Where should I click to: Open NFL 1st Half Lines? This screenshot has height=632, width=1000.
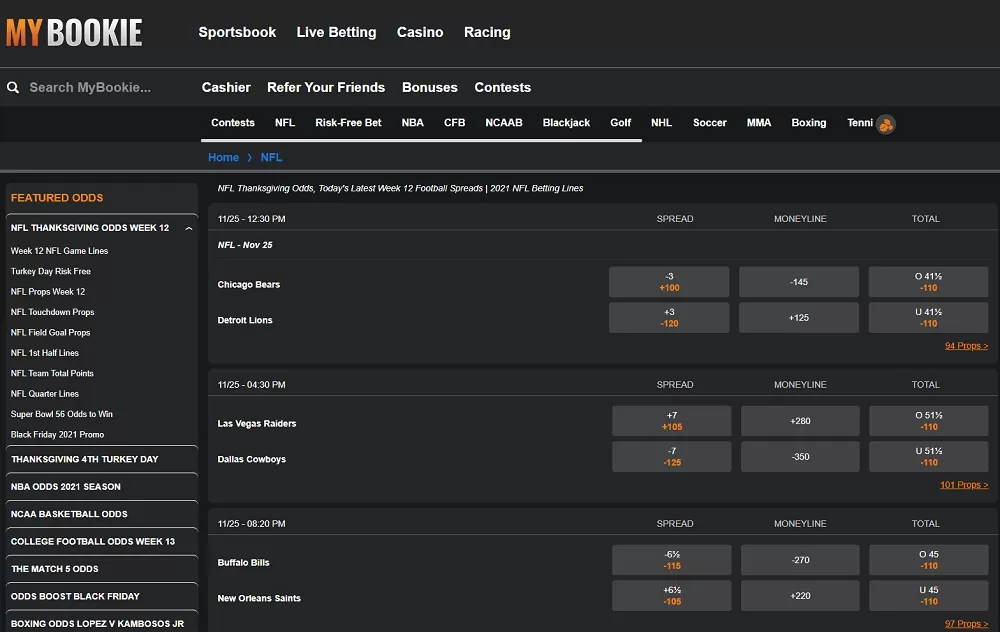click(x=45, y=353)
